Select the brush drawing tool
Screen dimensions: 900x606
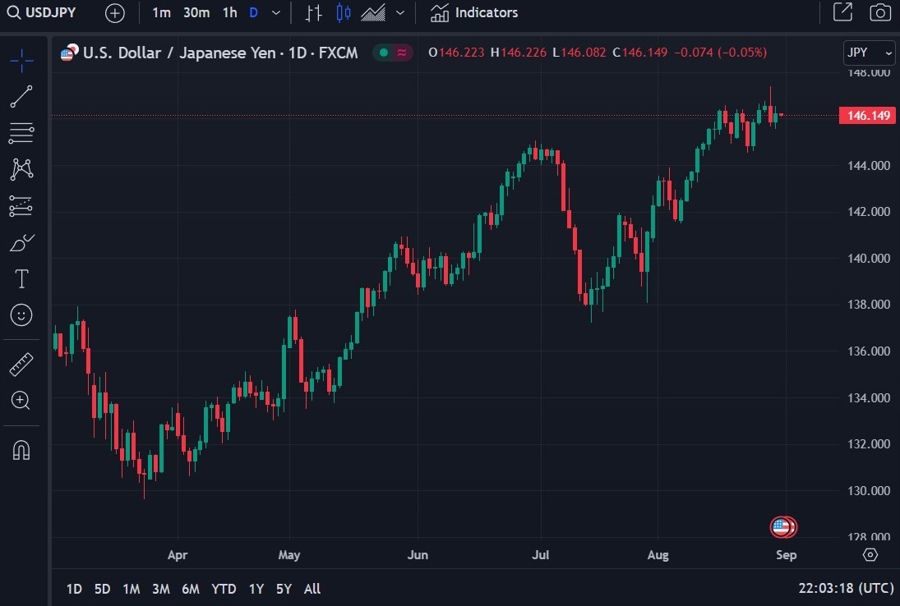pyautogui.click(x=22, y=243)
